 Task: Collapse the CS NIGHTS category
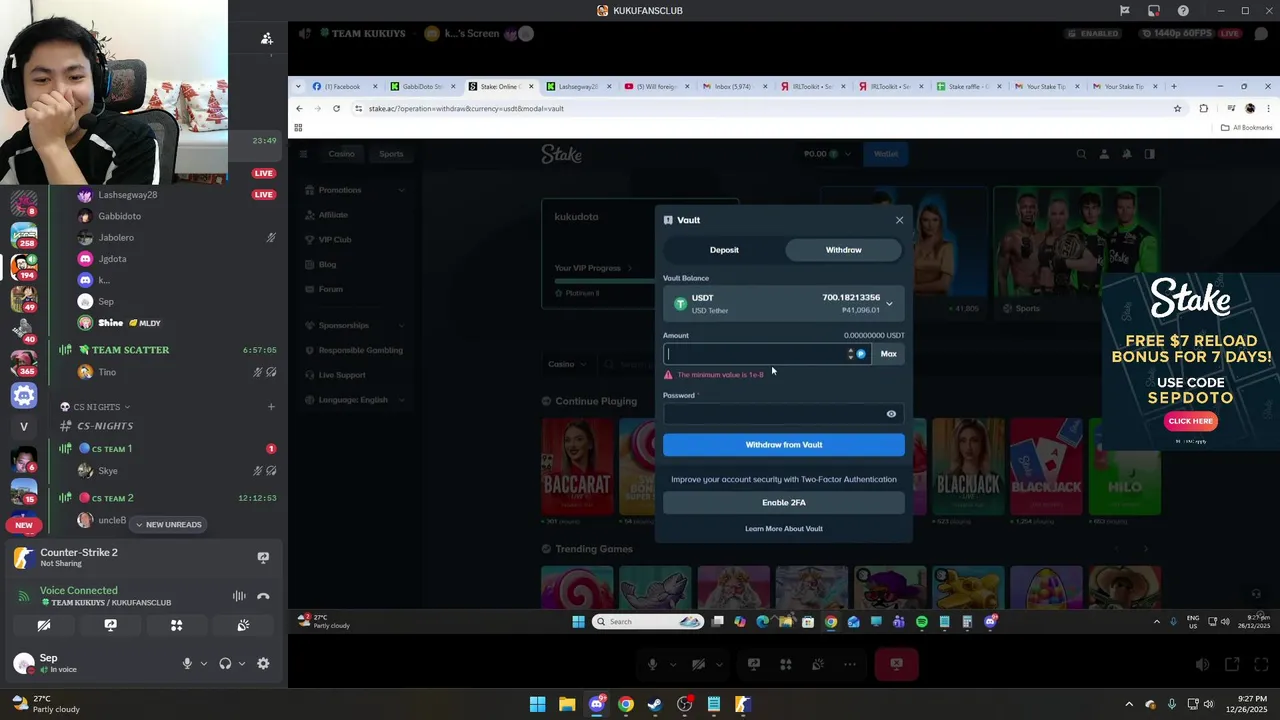97,407
